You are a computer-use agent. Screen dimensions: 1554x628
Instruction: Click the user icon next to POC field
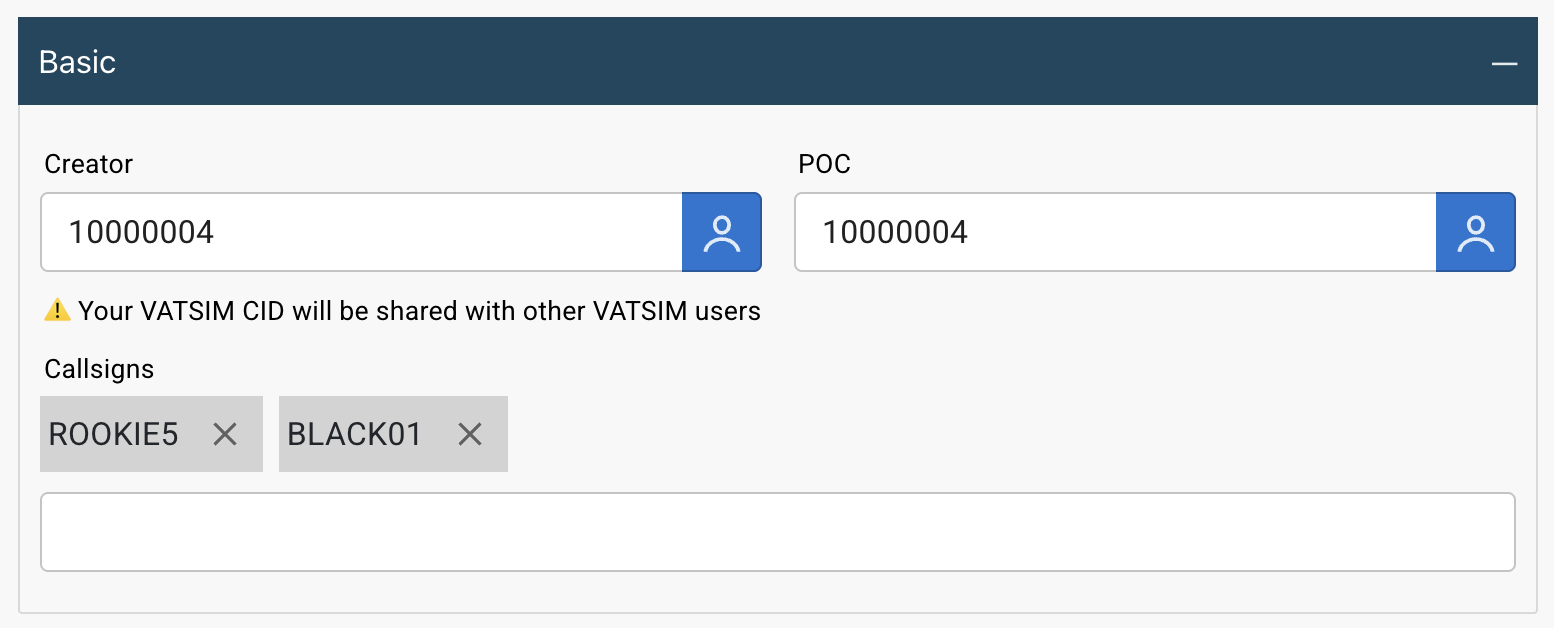tap(1476, 232)
